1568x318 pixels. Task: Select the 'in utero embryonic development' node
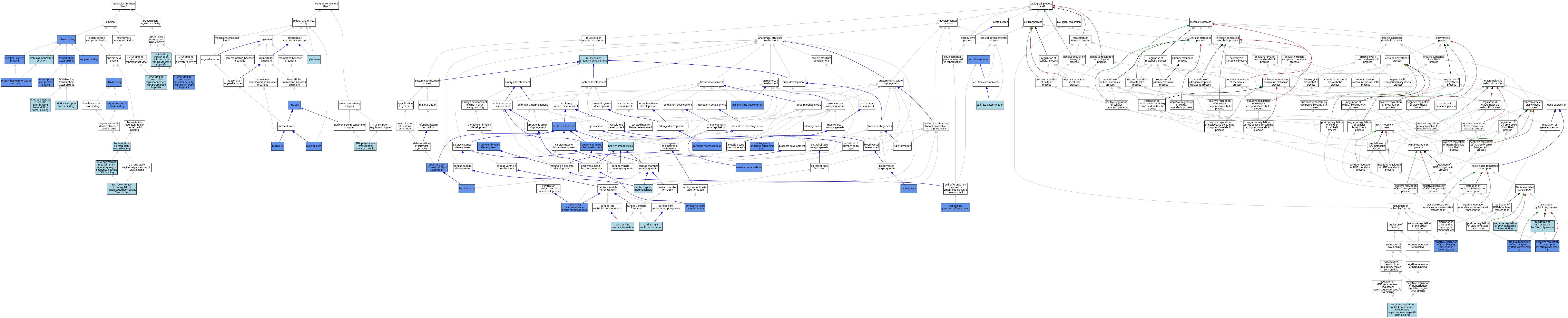pos(489,146)
